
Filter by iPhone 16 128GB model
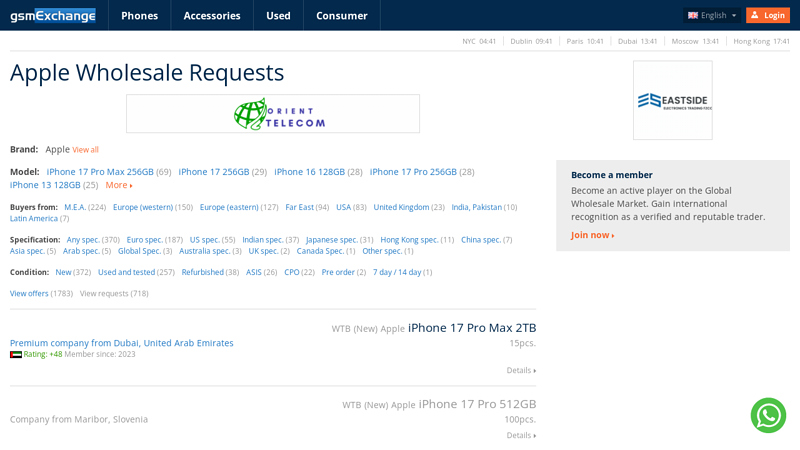(x=310, y=172)
